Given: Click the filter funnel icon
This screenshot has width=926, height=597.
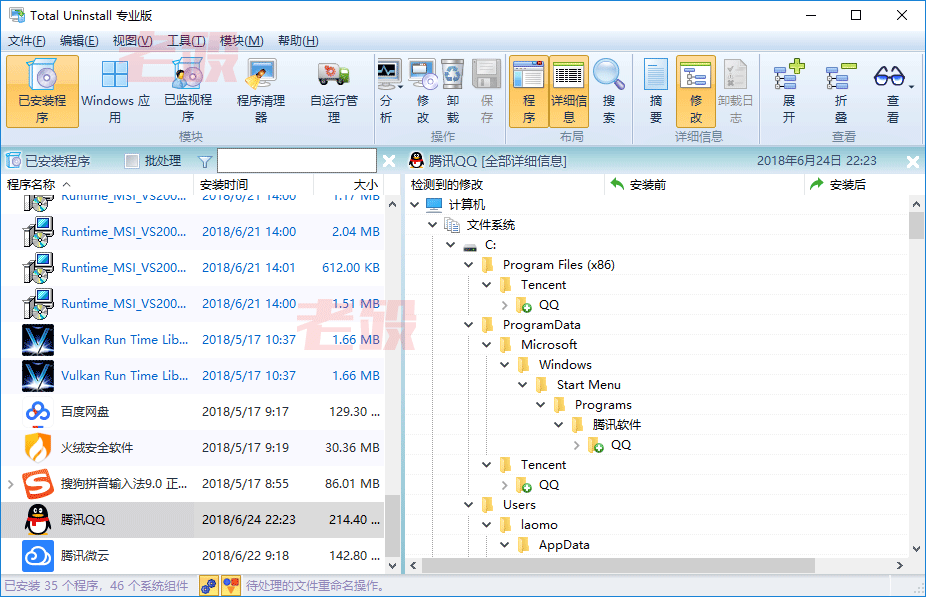Looking at the screenshot, I should (205, 161).
